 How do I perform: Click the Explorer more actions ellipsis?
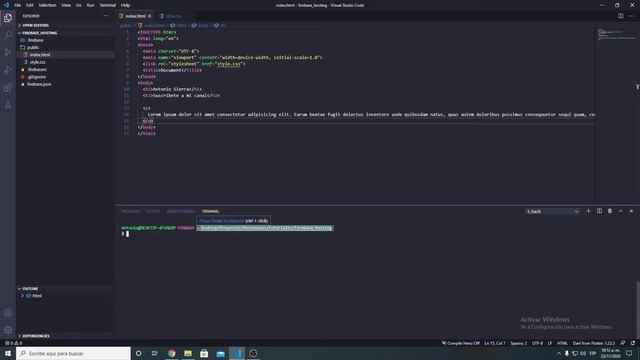tap(106, 16)
